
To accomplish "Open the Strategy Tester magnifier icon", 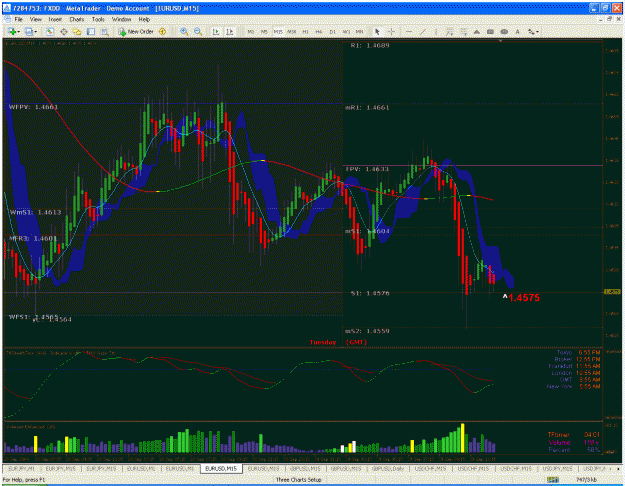I will point(104,31).
